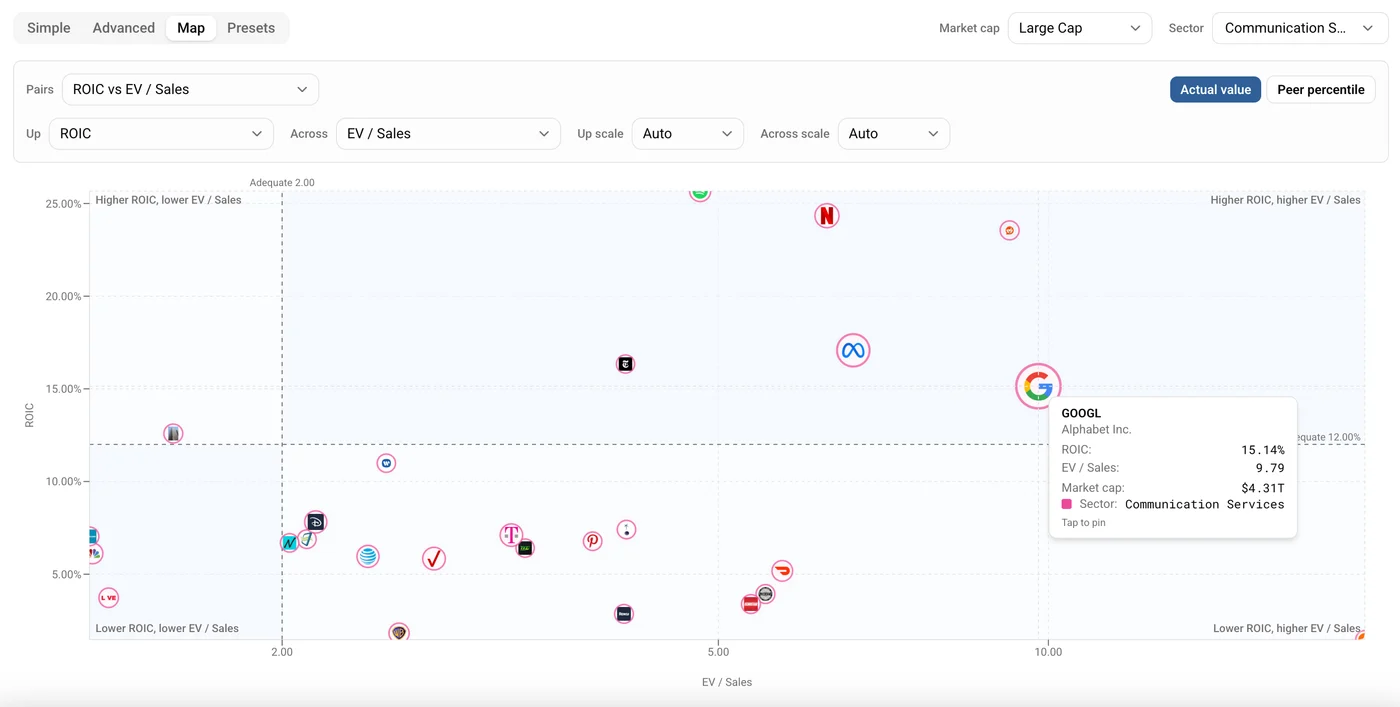Switch to Peer percentile mode
This screenshot has width=1400, height=707.
tap(1321, 89)
